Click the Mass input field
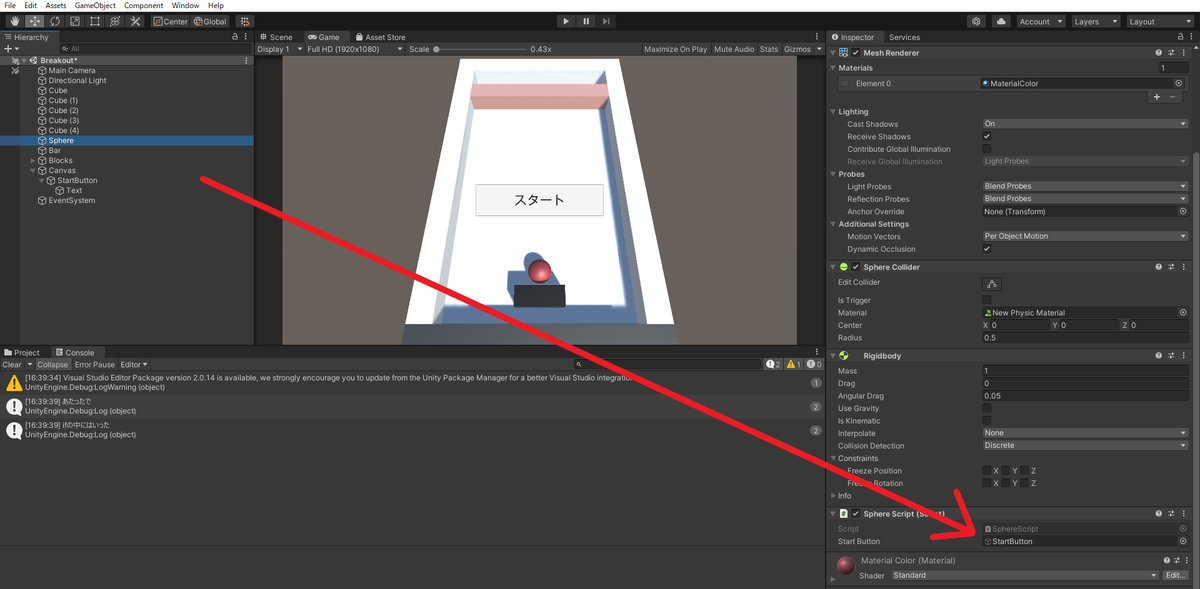This screenshot has height=589, width=1200. [x=1085, y=371]
